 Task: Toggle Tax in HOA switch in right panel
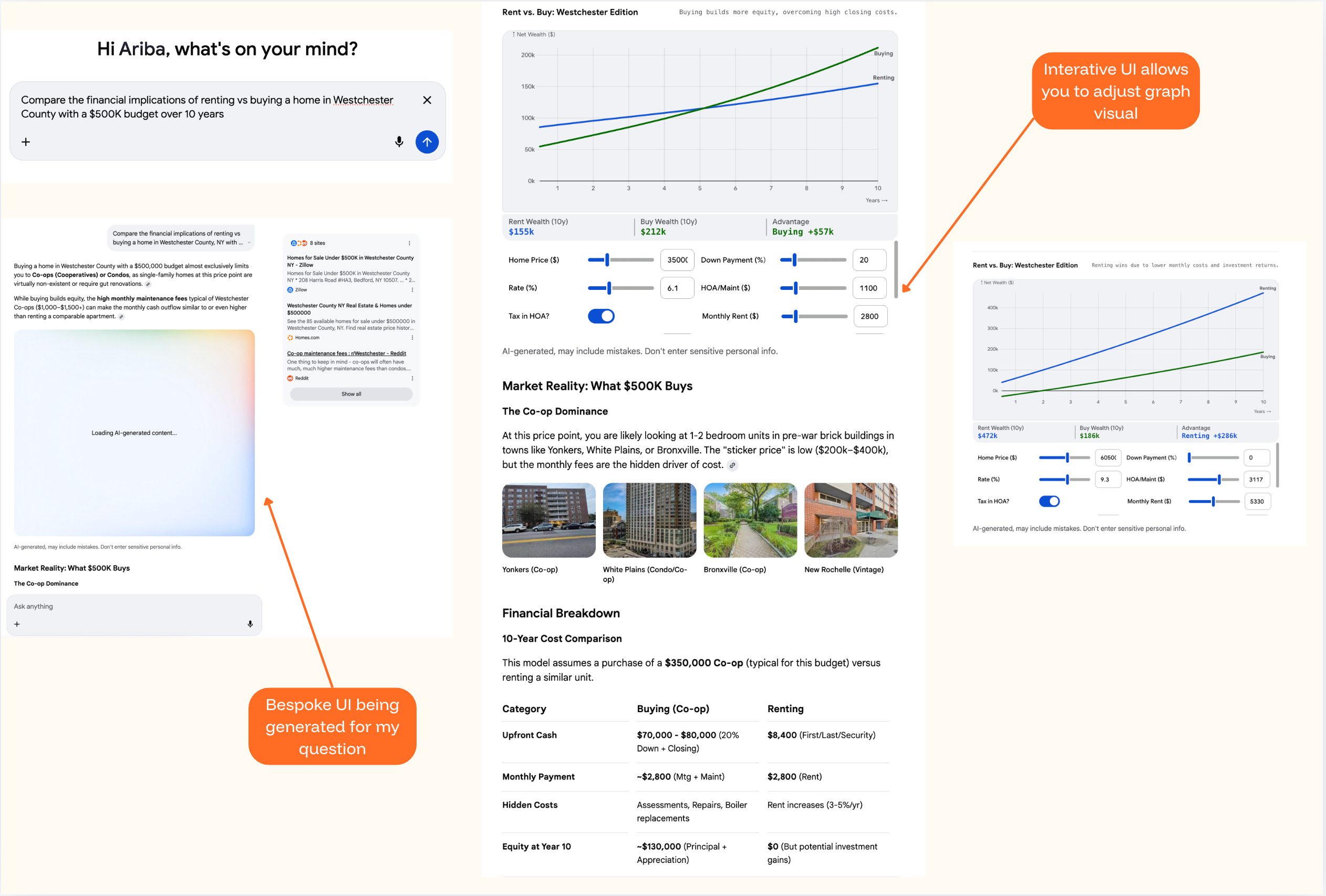(1049, 502)
